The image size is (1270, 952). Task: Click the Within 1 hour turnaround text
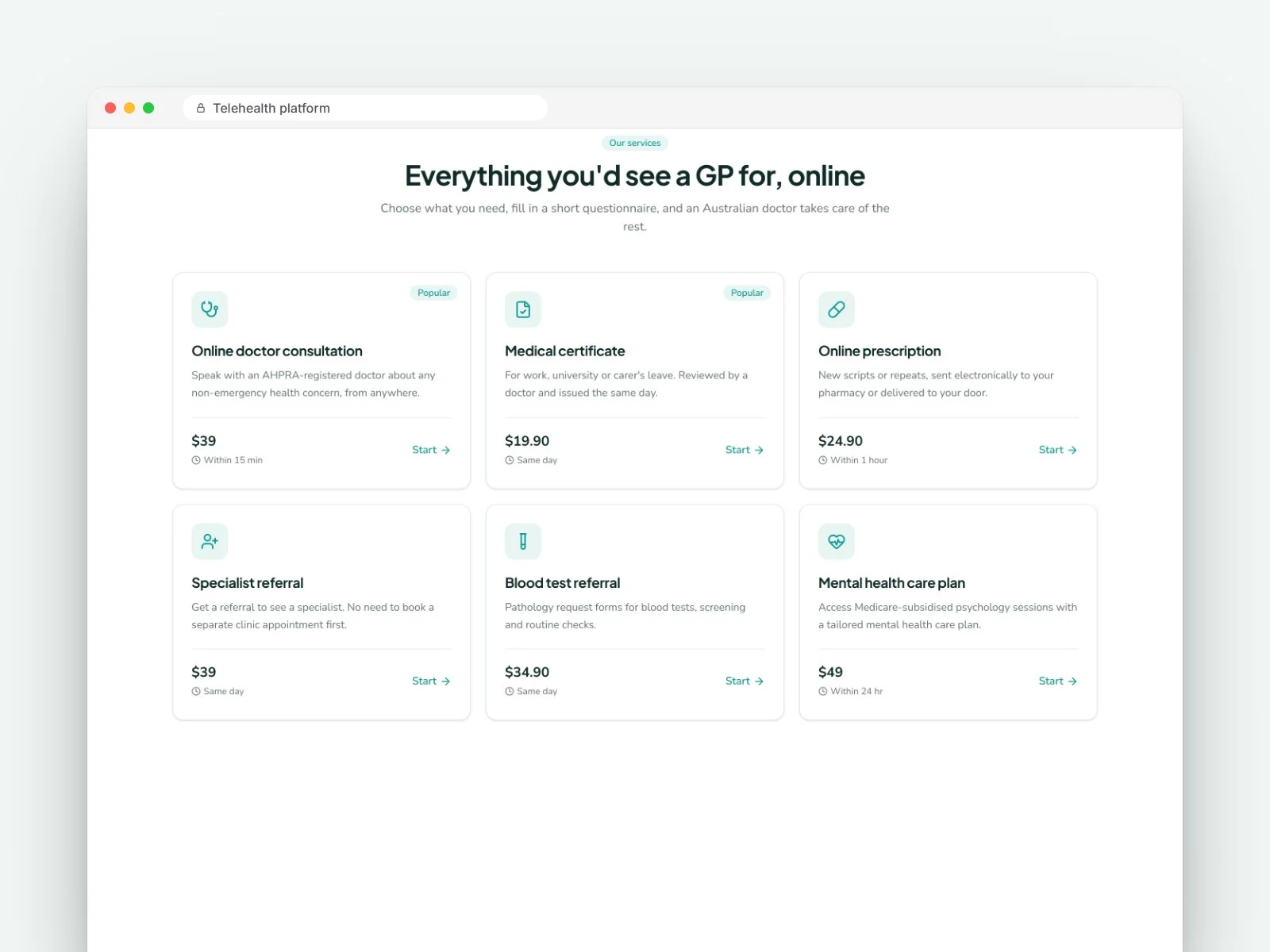[x=859, y=460]
